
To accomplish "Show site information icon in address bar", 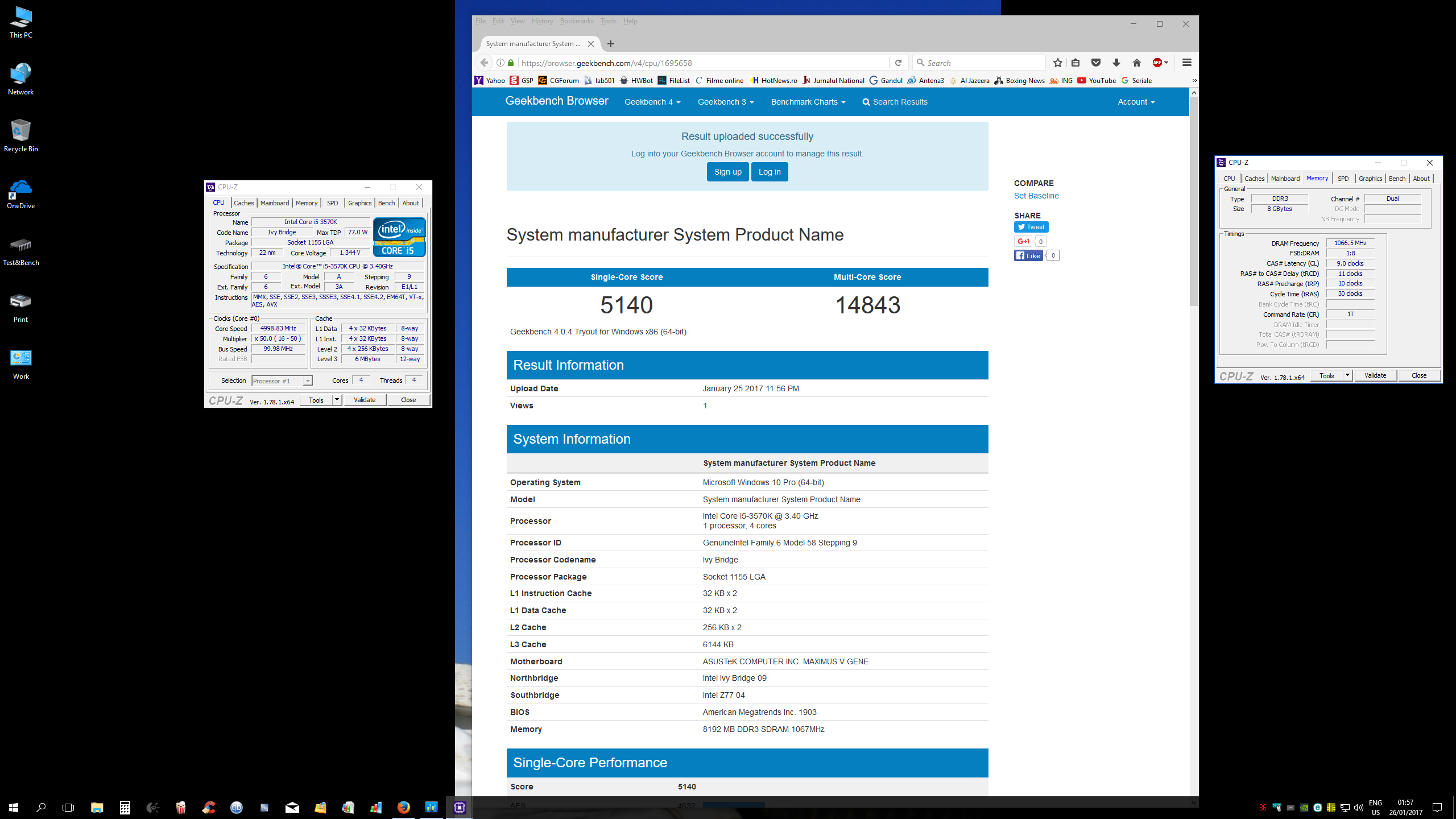I will [500, 63].
